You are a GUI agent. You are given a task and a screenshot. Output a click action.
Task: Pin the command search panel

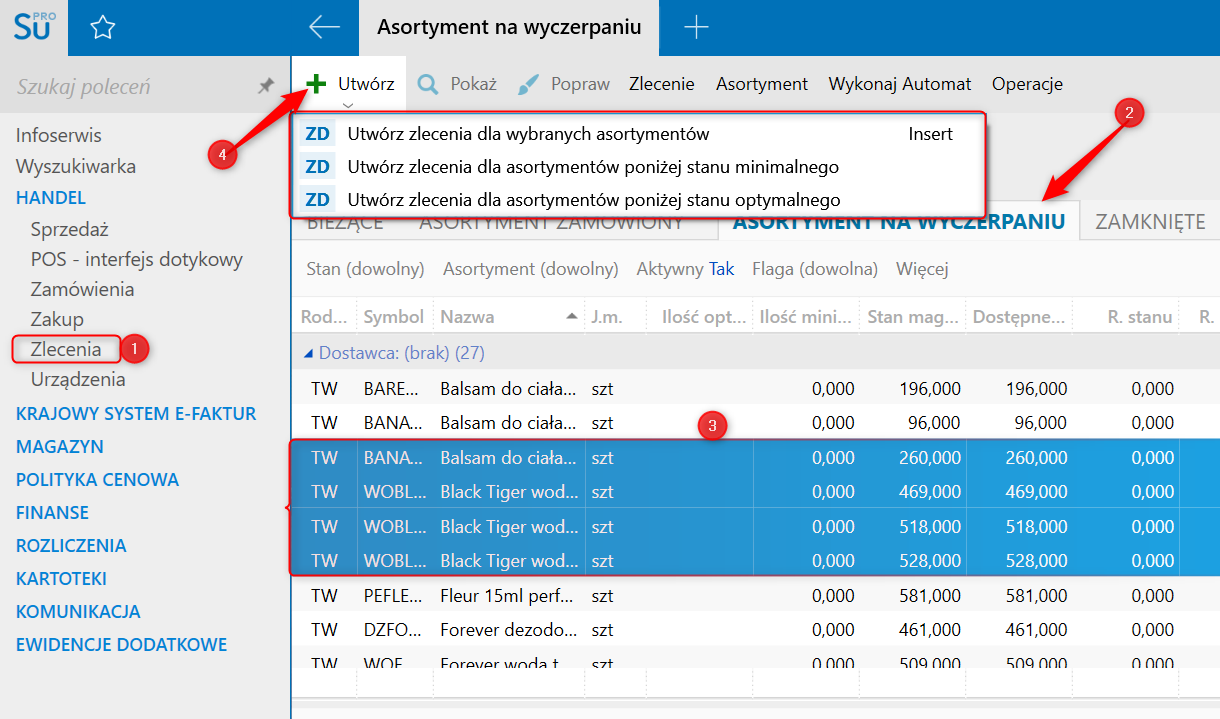point(265,87)
